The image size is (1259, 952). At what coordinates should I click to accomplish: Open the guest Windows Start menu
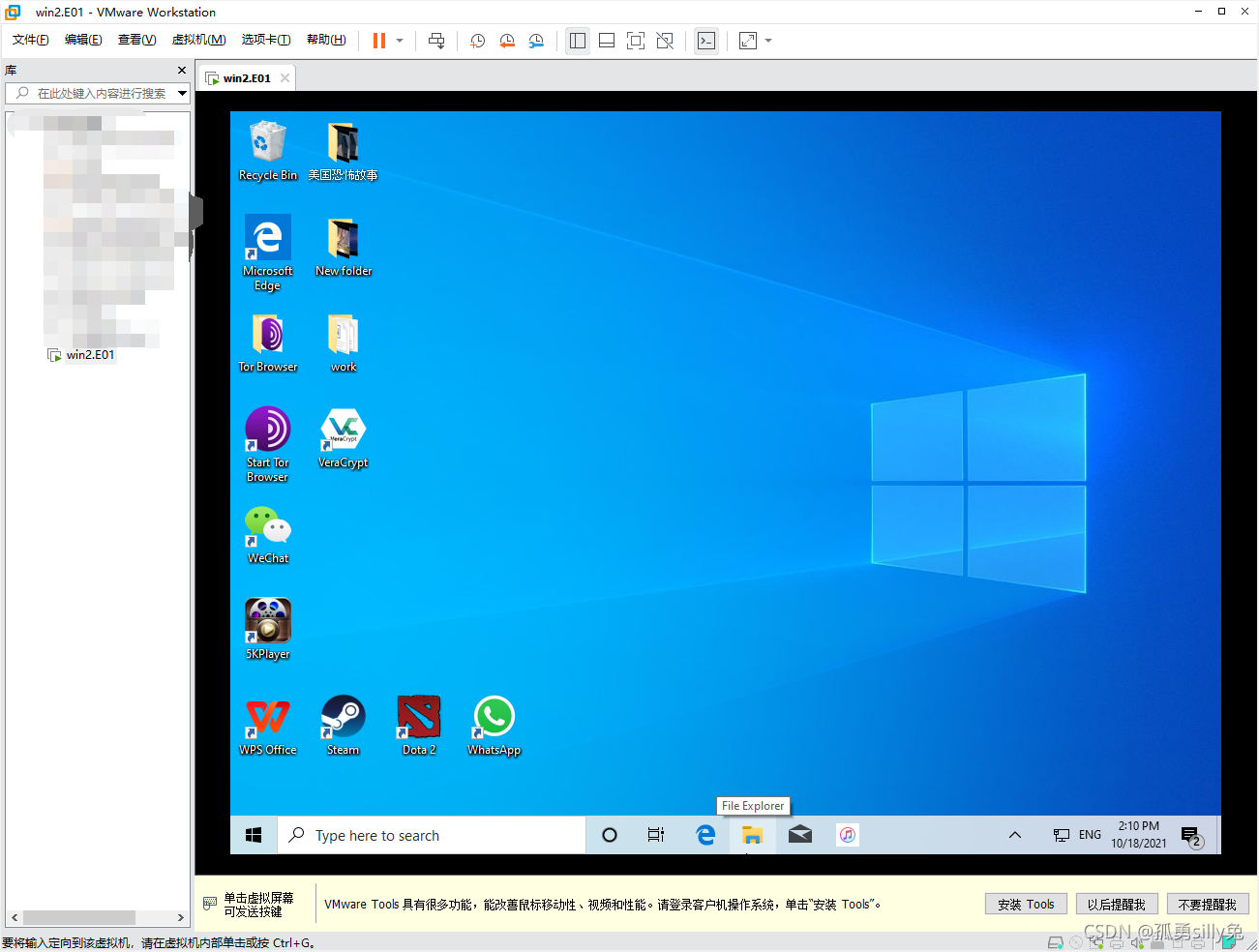254,835
